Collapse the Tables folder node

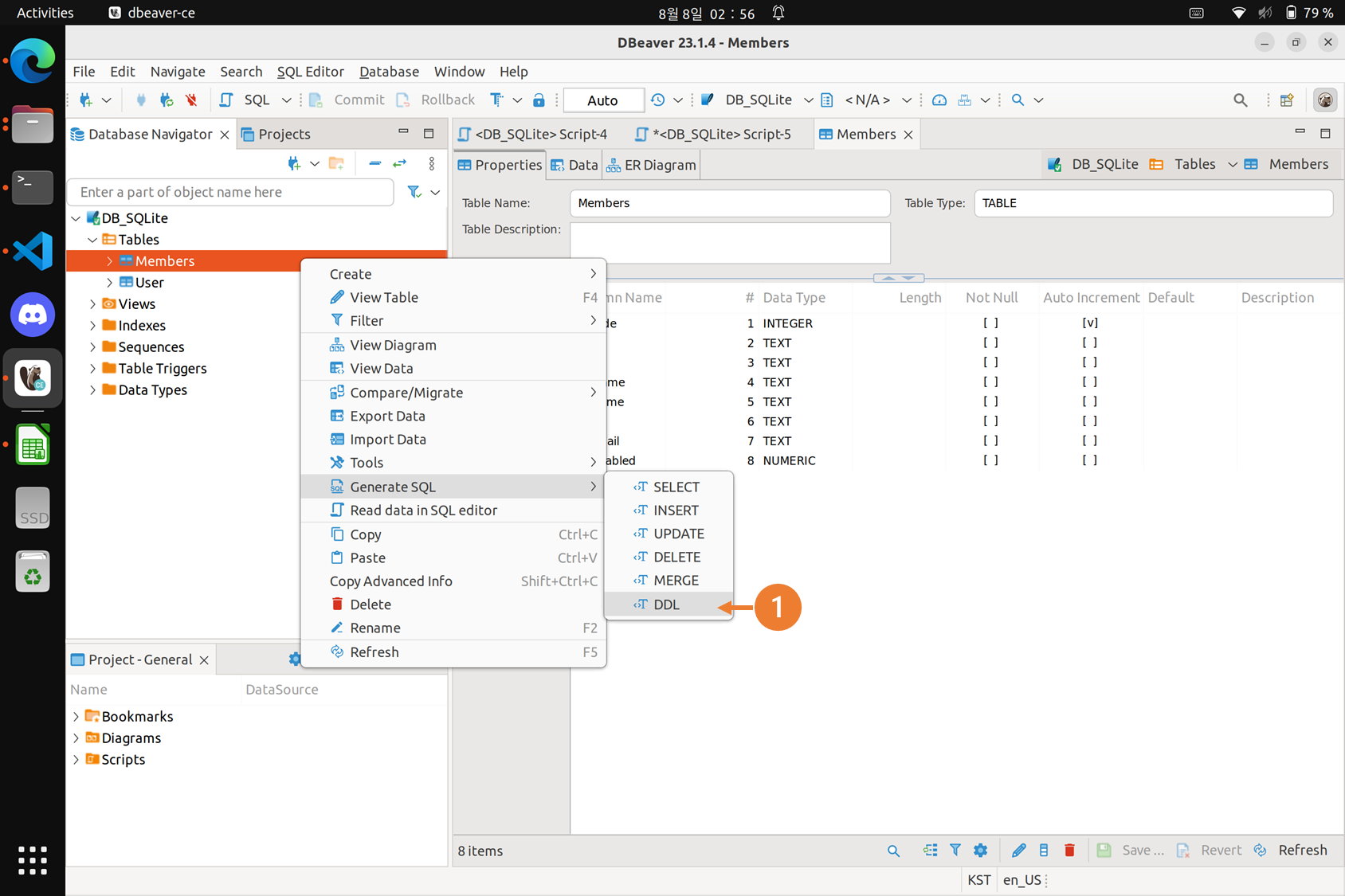pos(92,239)
